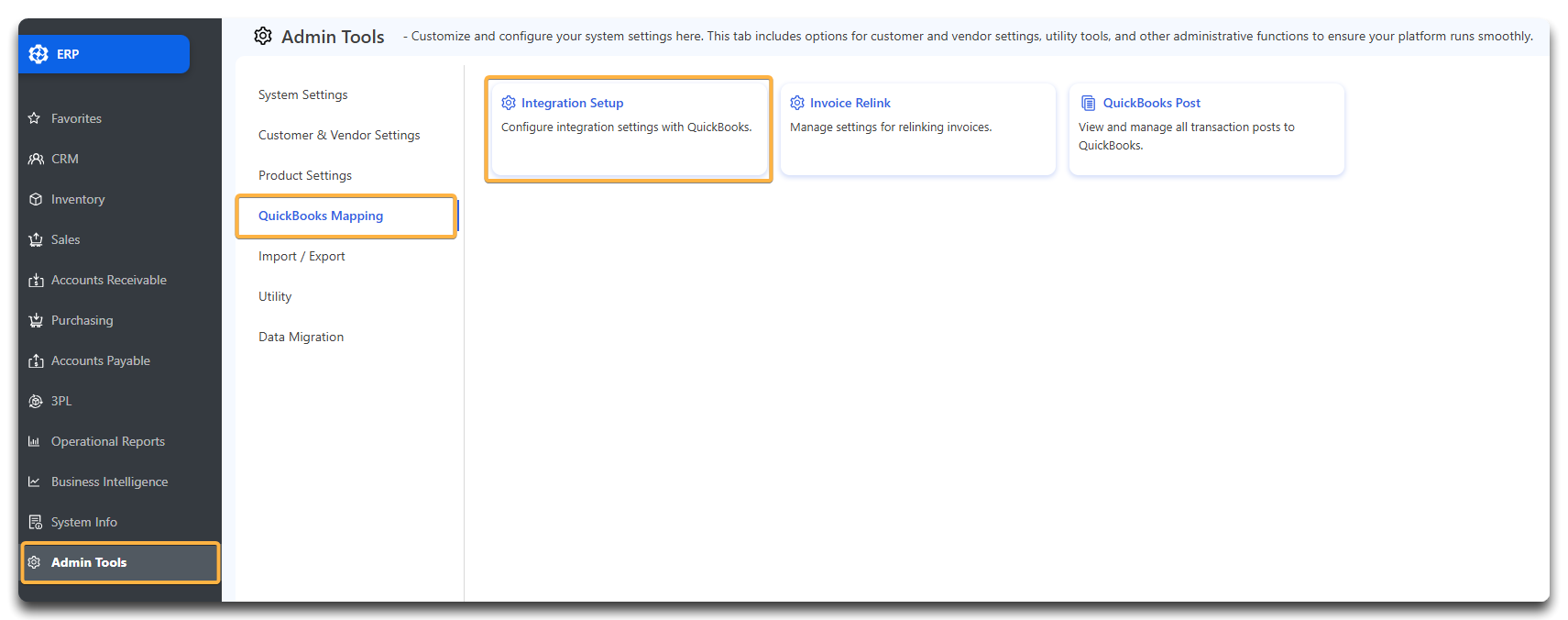Open the Integration Setup link

[x=572, y=103]
